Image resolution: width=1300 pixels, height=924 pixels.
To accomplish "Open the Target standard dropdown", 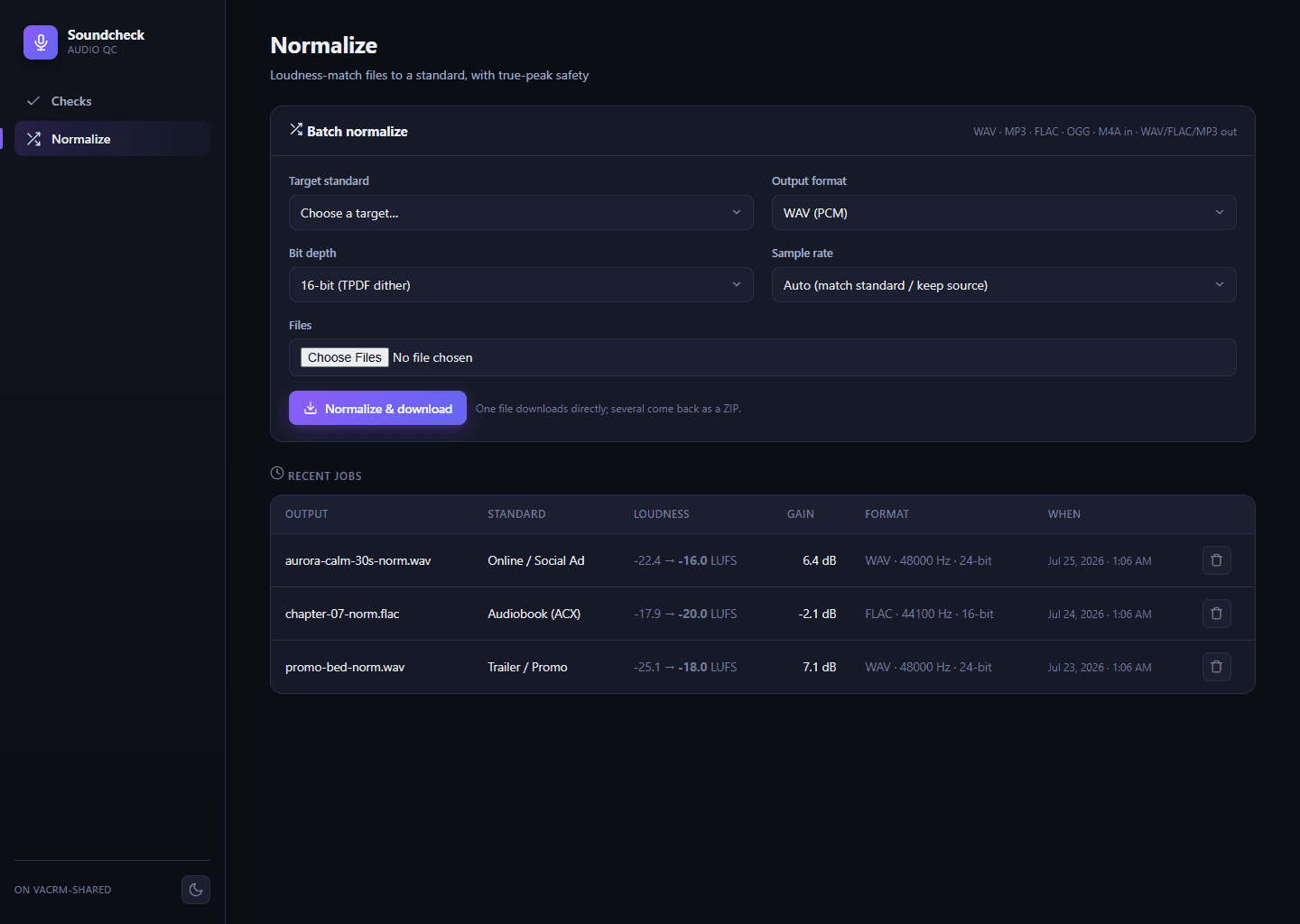I will [x=521, y=213].
